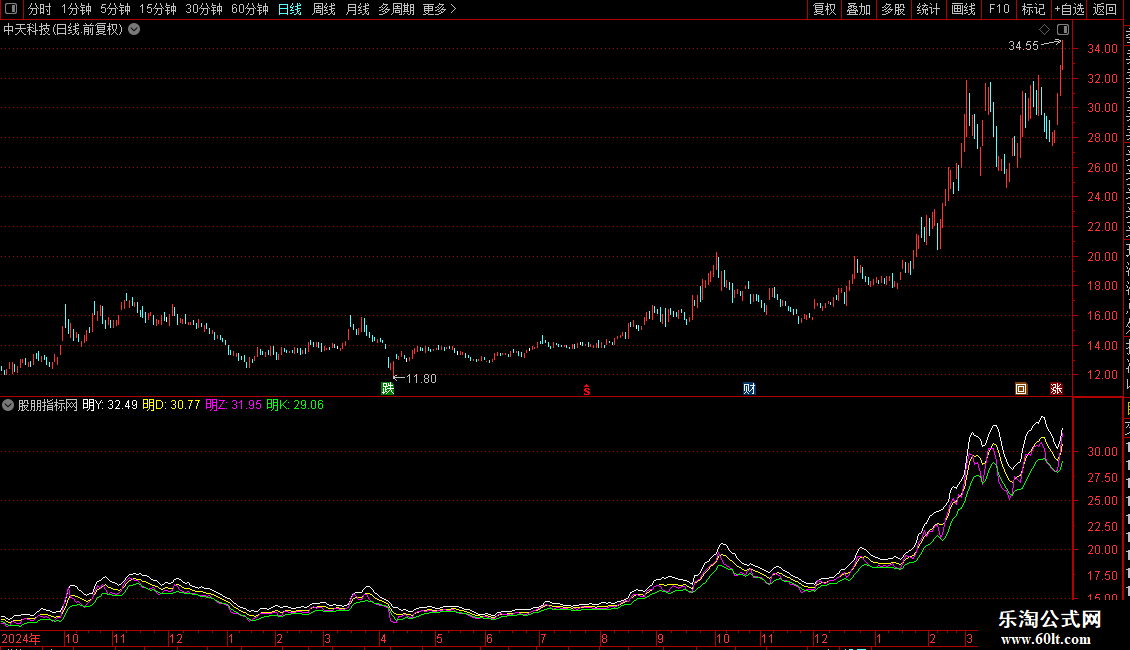This screenshot has height=650, width=1130.
Task: Open the 多周期 multi-period view
Action: 396,9
